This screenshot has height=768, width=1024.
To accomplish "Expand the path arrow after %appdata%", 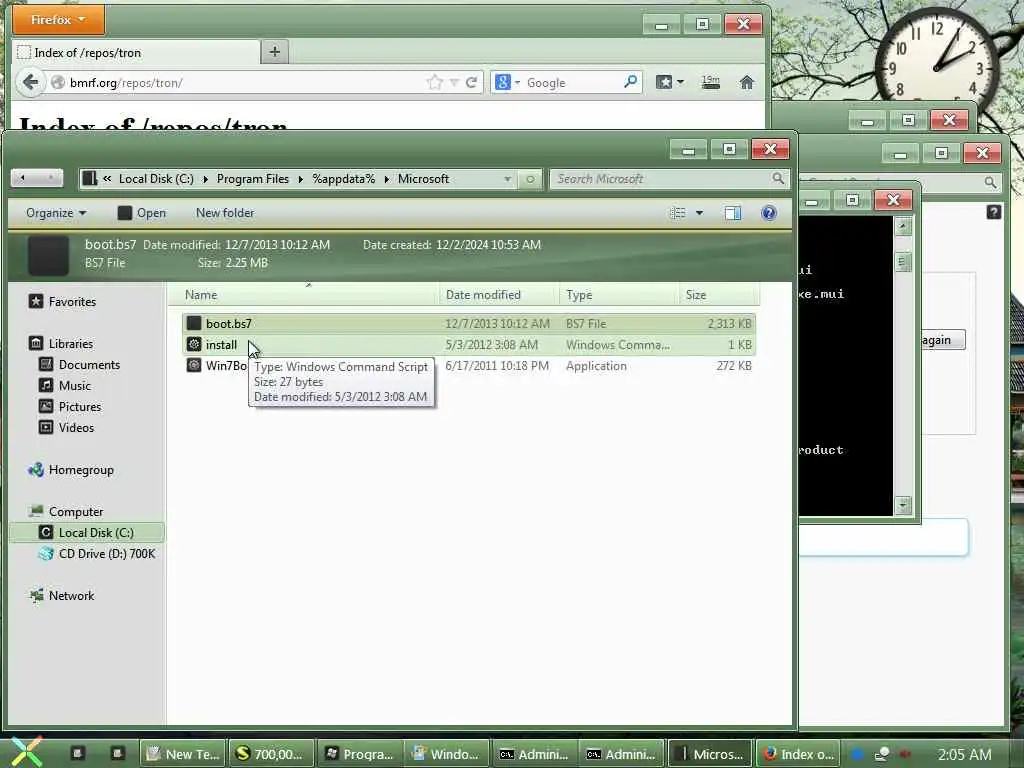I will (x=387, y=179).
